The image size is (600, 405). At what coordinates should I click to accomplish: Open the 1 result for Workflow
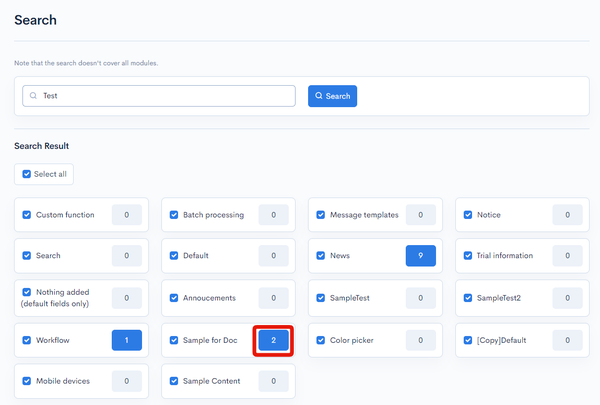click(x=127, y=340)
